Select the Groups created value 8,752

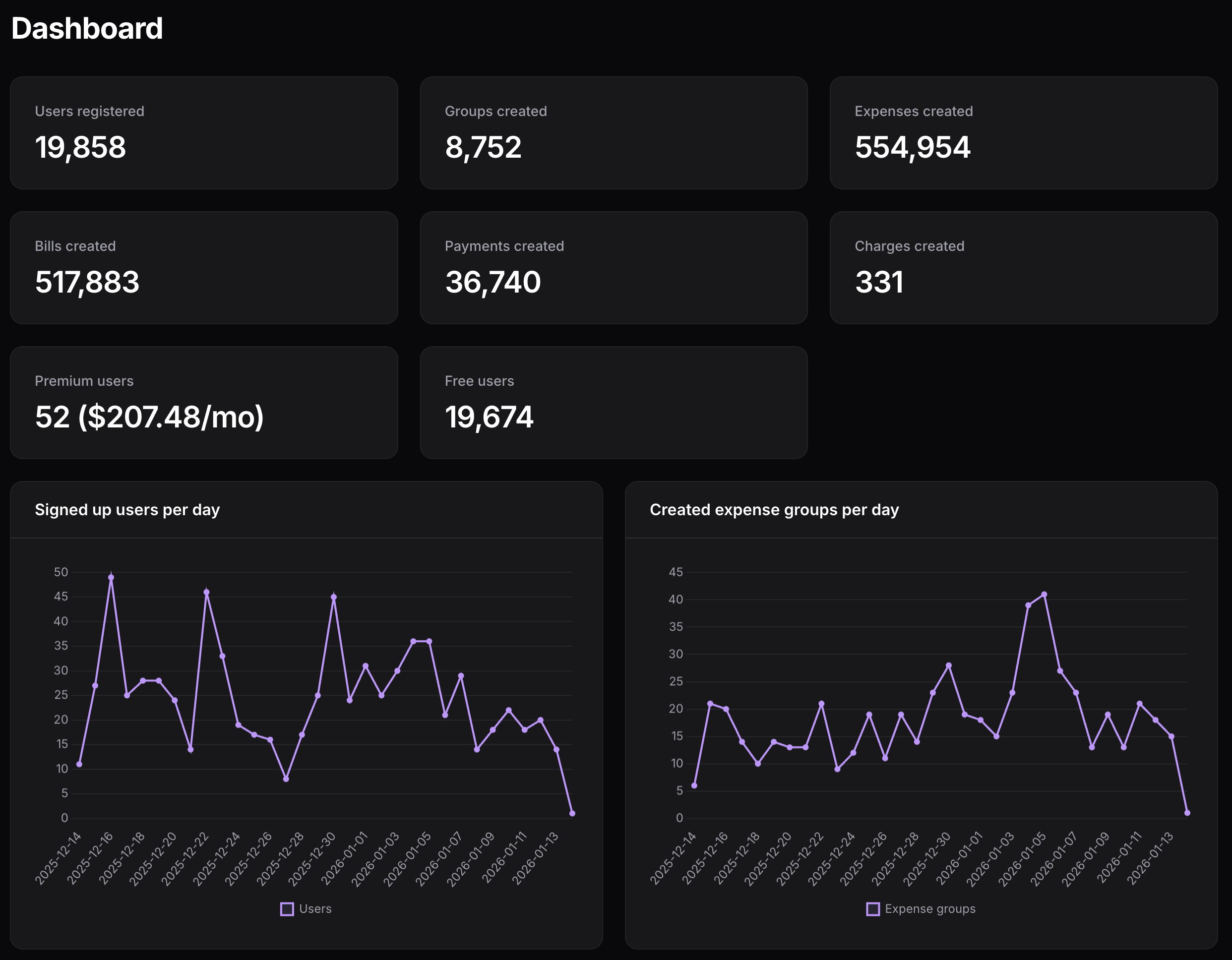(484, 148)
